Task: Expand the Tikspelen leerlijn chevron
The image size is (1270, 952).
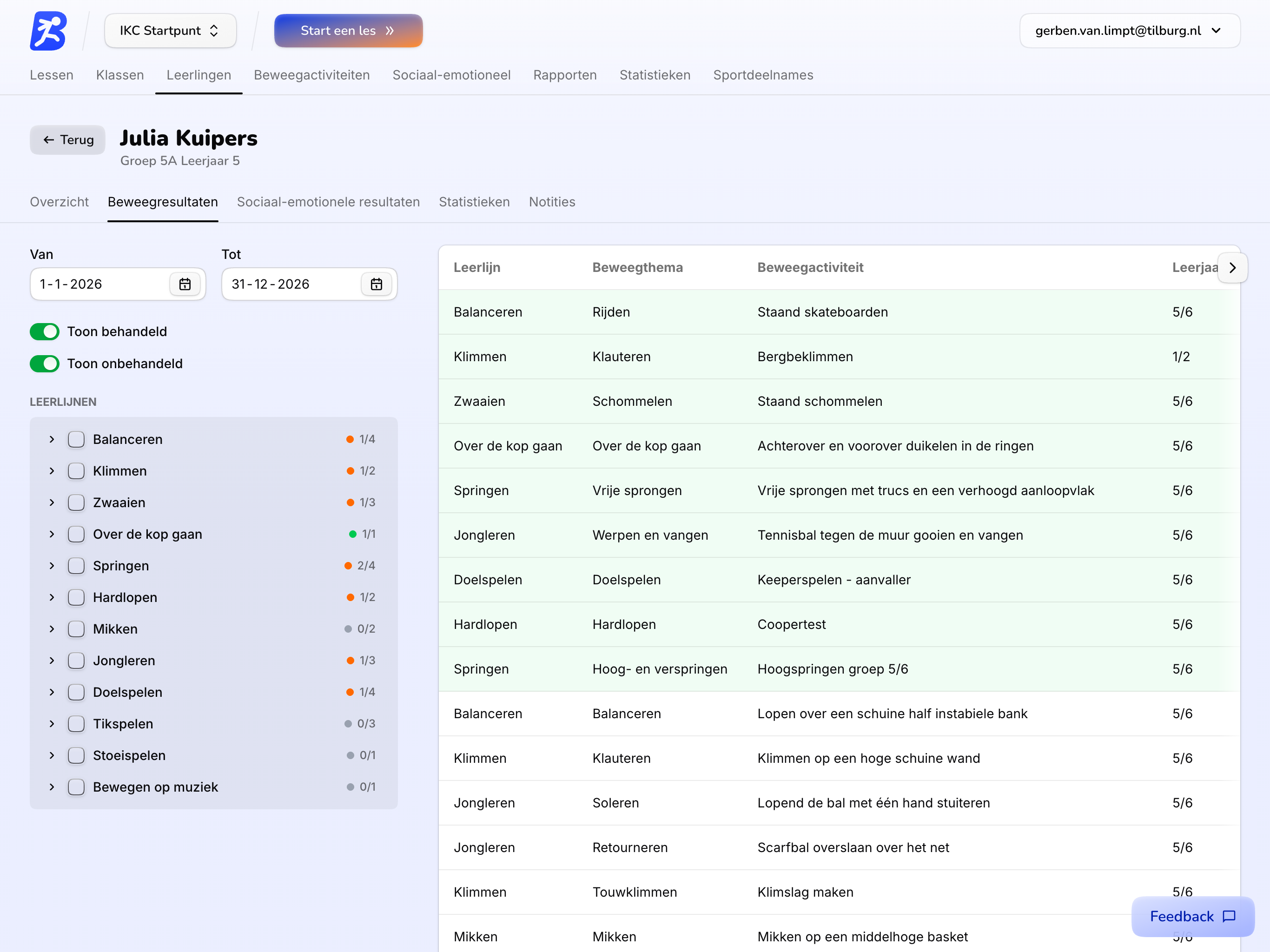Action: click(52, 723)
